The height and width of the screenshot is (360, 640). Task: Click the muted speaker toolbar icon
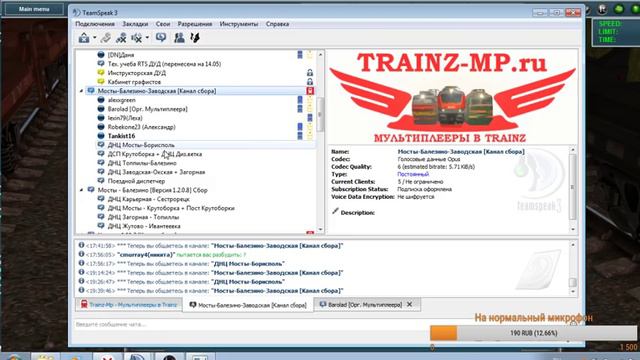[137, 38]
